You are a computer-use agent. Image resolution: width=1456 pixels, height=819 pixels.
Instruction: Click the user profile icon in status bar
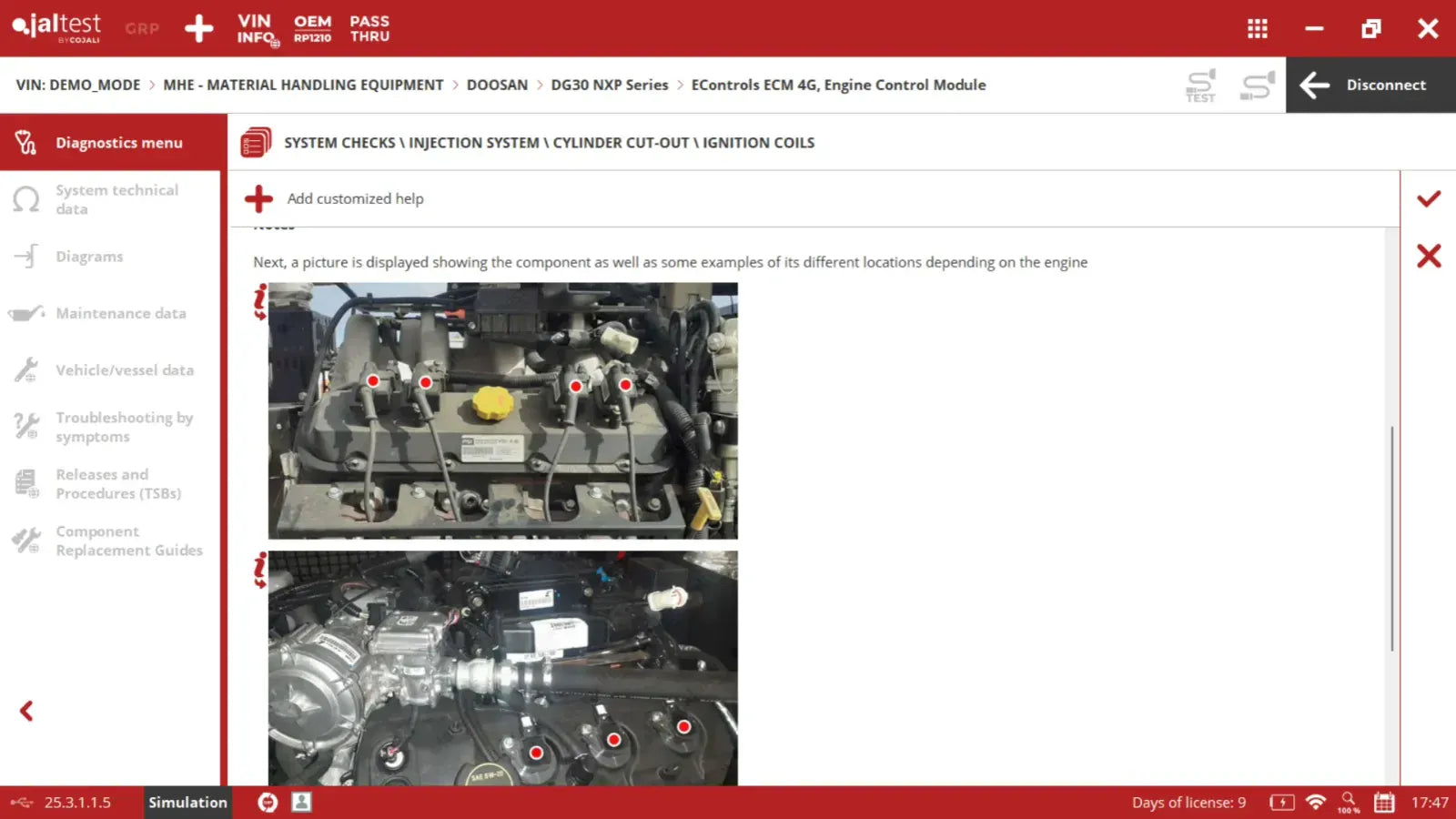coord(301,802)
